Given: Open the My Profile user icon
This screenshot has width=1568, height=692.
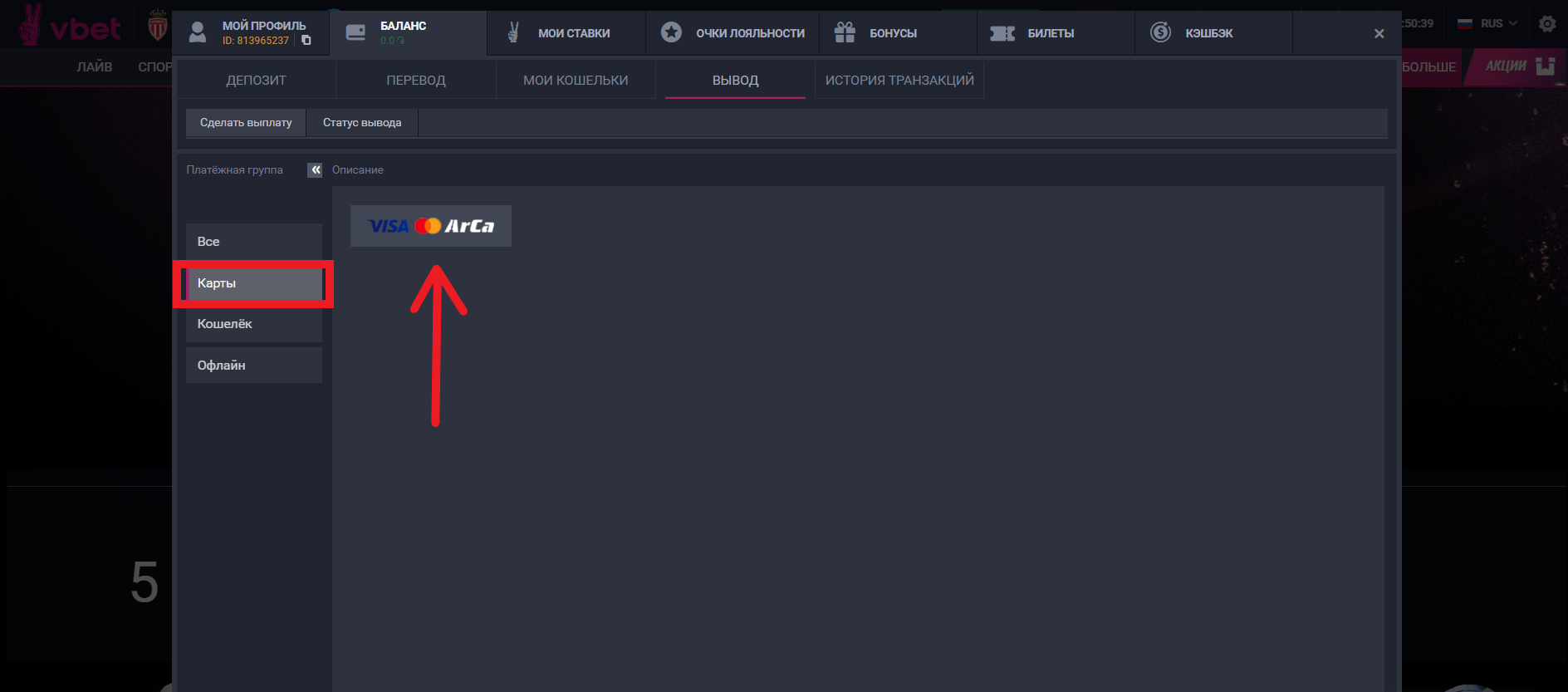Looking at the screenshot, I should coord(198,32).
